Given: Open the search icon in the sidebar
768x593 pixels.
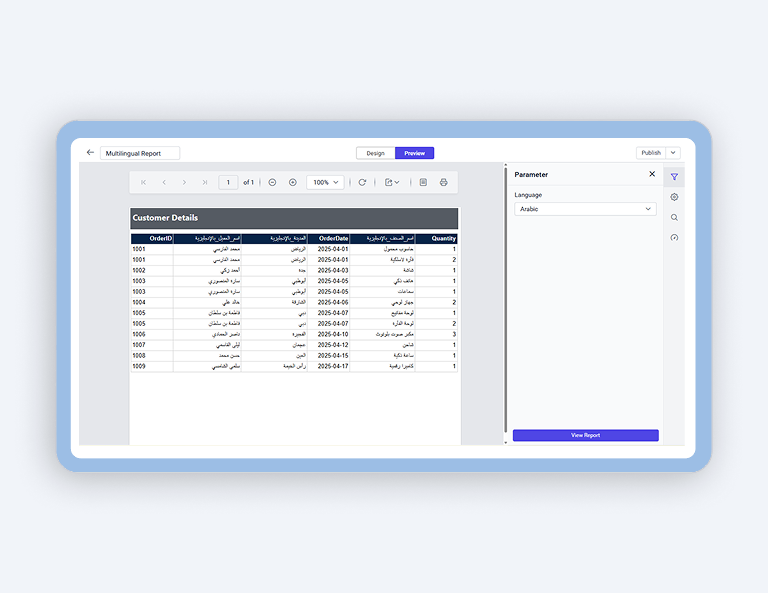Looking at the screenshot, I should (x=674, y=217).
